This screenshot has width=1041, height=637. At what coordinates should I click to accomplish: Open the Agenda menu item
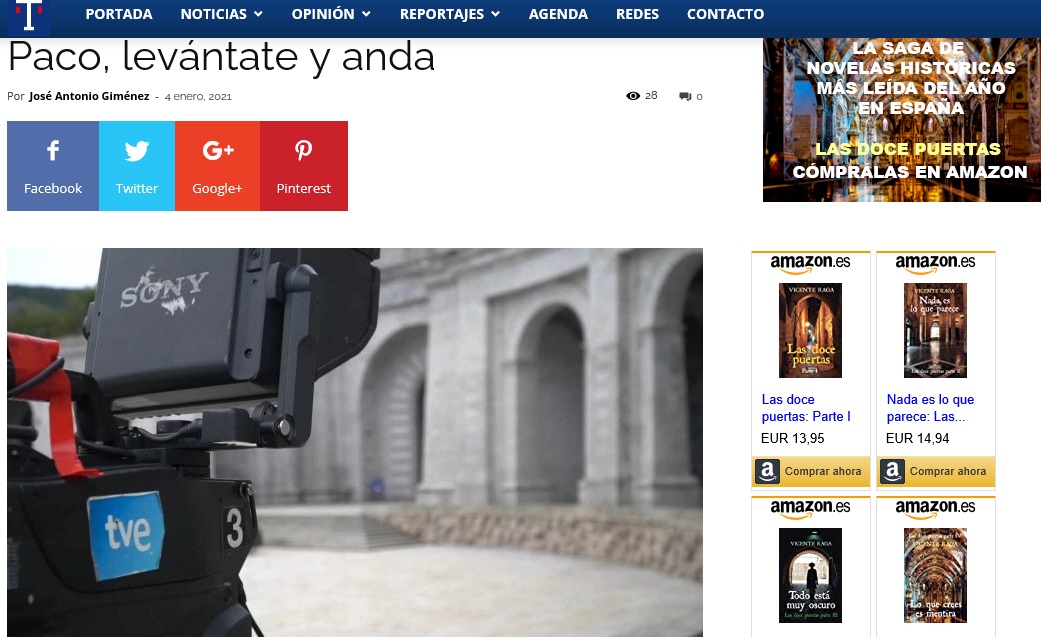tap(558, 14)
